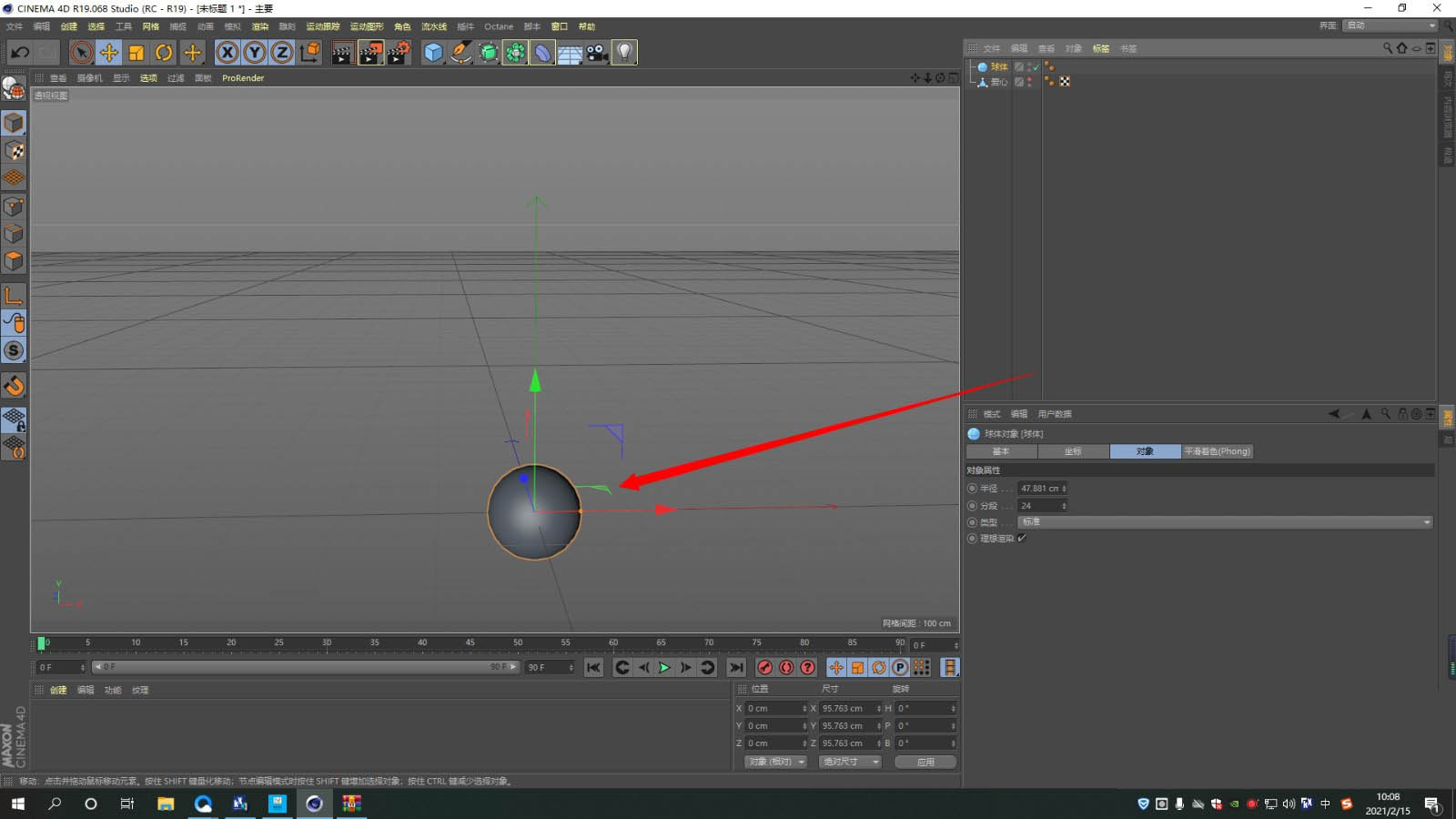The image size is (1456, 819).
Task: Expand the 绝对尺寸 size mode dropdown
Action: click(x=849, y=762)
